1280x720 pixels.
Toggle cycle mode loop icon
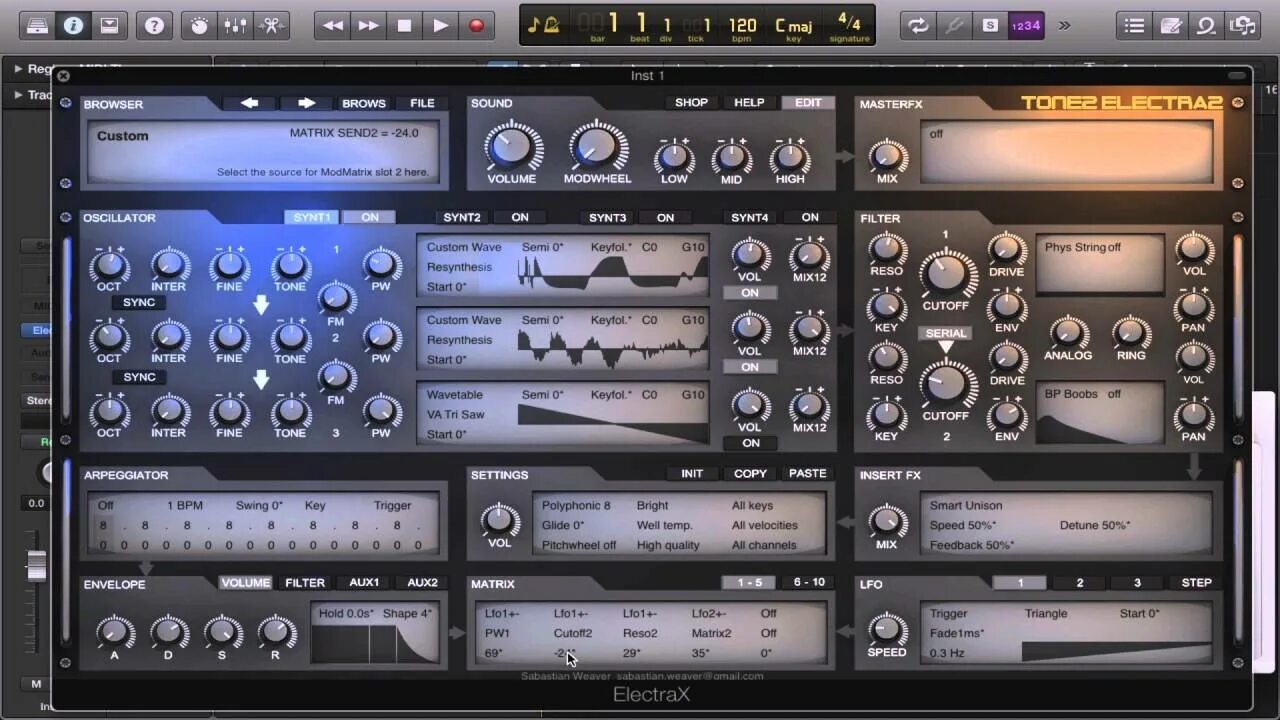[x=918, y=26]
